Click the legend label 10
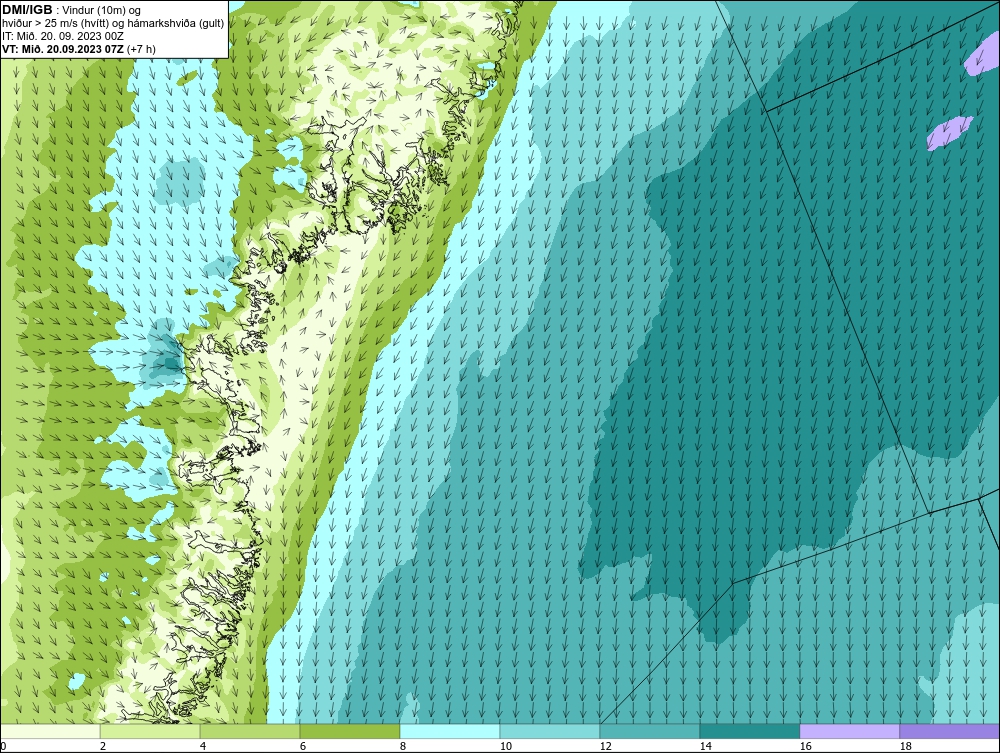 (505, 746)
